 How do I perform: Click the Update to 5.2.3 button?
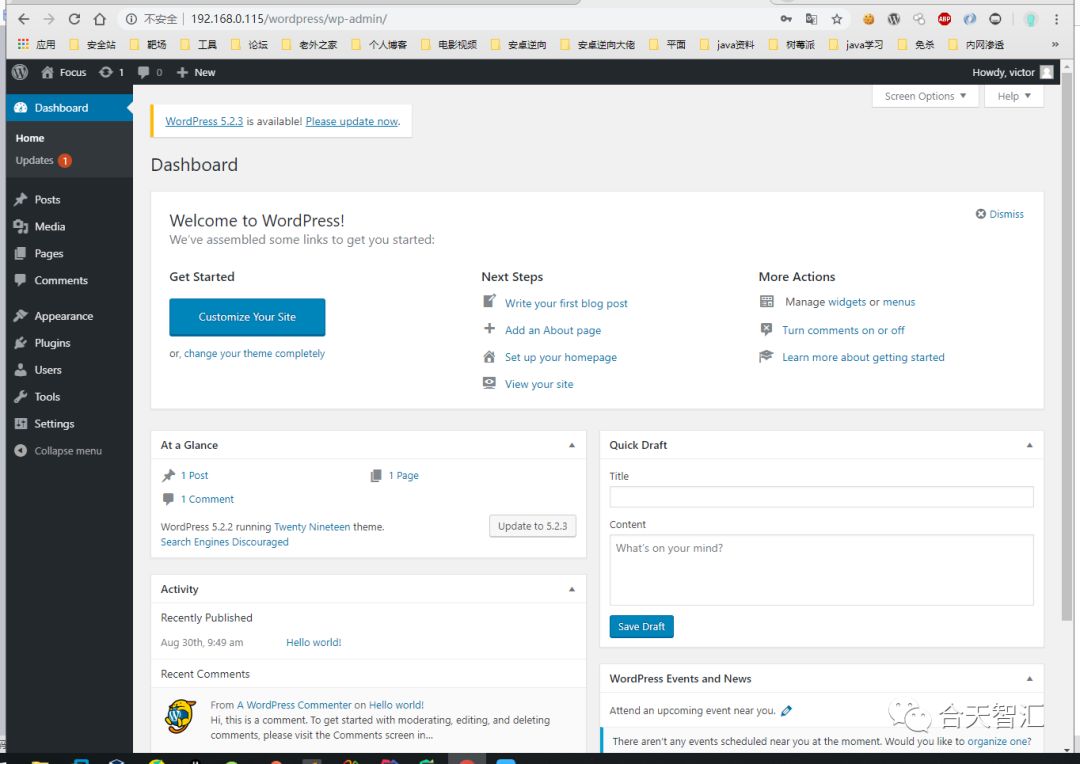point(532,526)
